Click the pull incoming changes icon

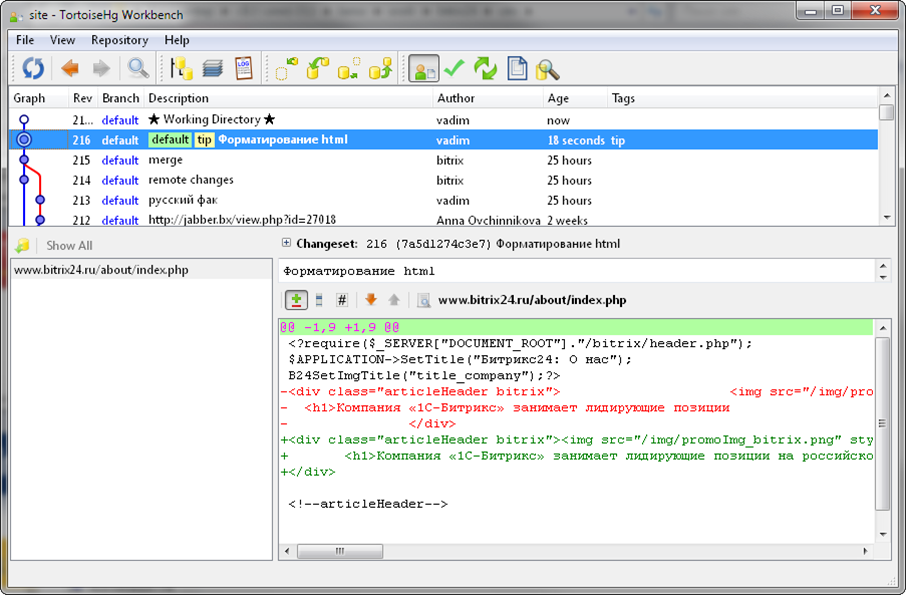[318, 68]
